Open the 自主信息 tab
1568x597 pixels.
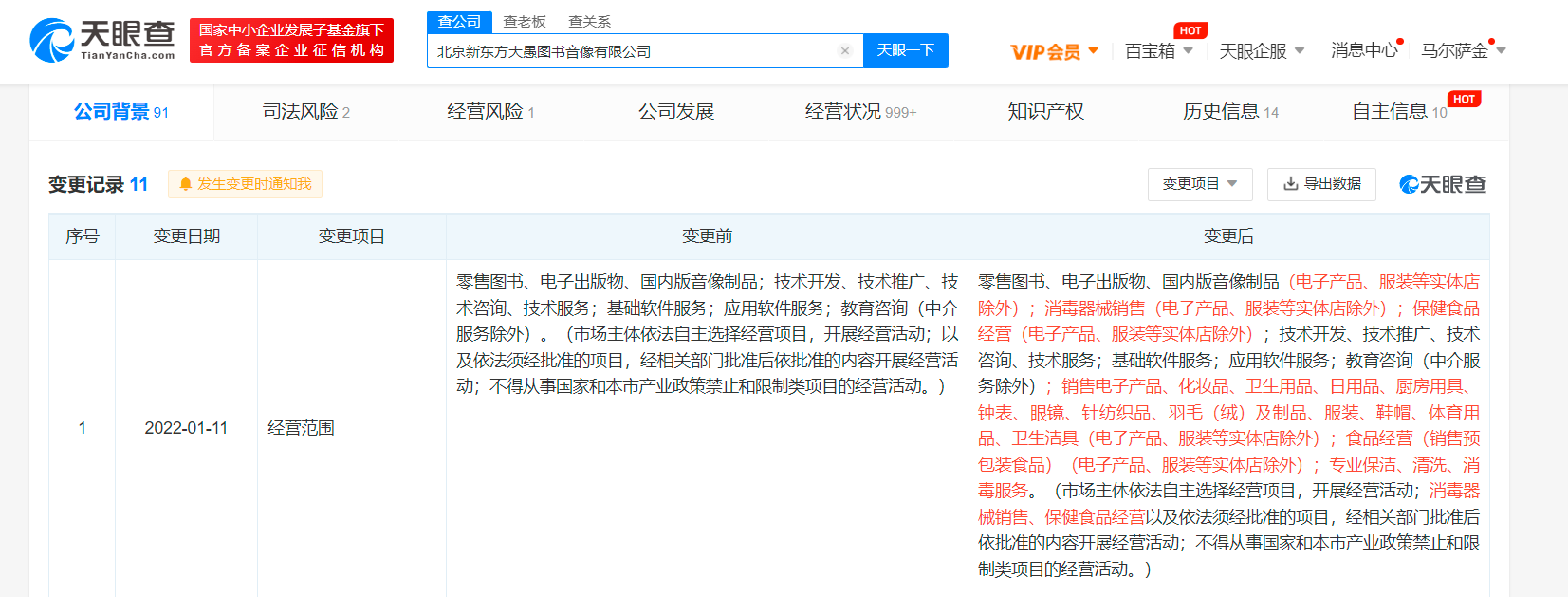click(x=1400, y=112)
